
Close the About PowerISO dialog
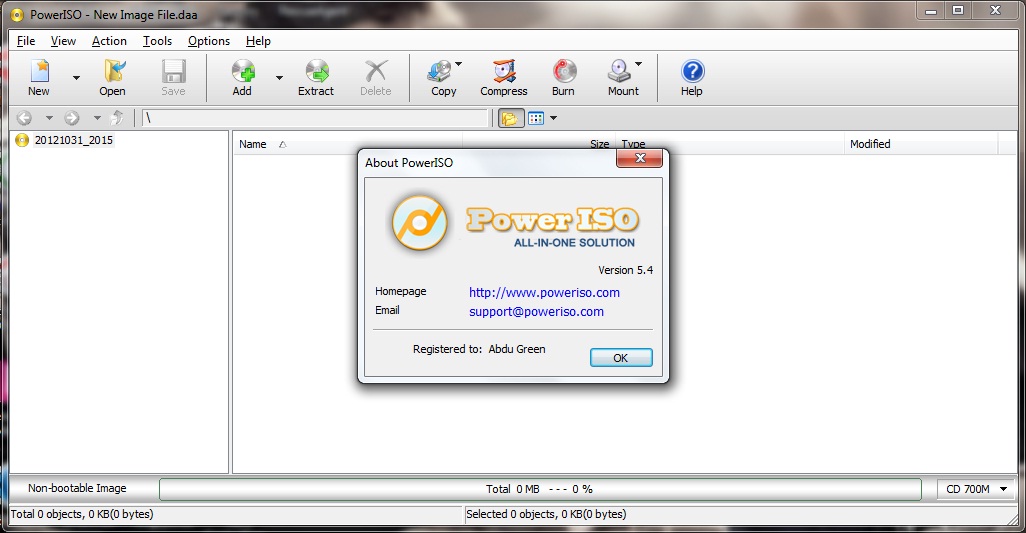[x=640, y=158]
